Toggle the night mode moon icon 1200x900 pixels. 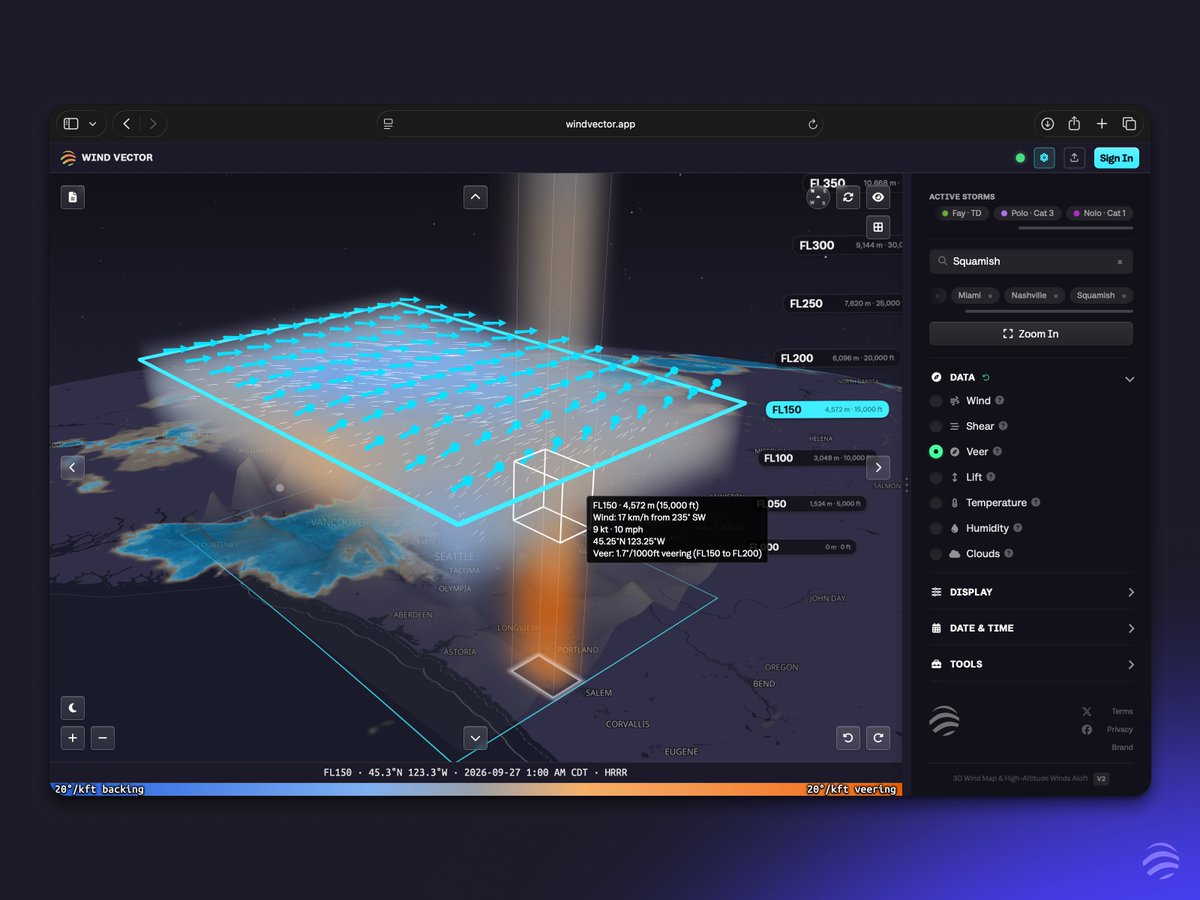click(73, 707)
